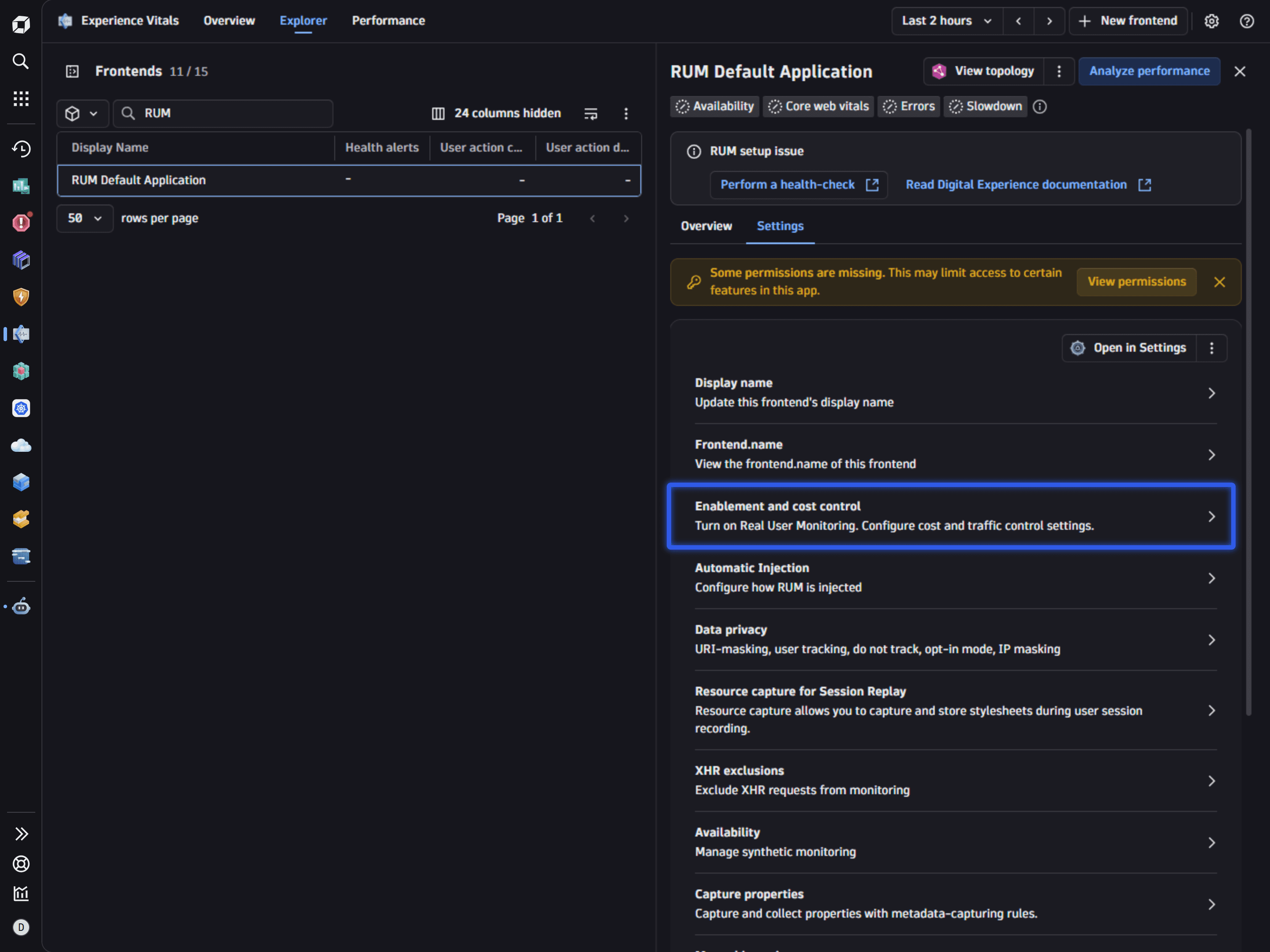The image size is (1270, 952).
Task: Toggle the line wrap icon in table toolbar
Action: pyautogui.click(x=590, y=114)
